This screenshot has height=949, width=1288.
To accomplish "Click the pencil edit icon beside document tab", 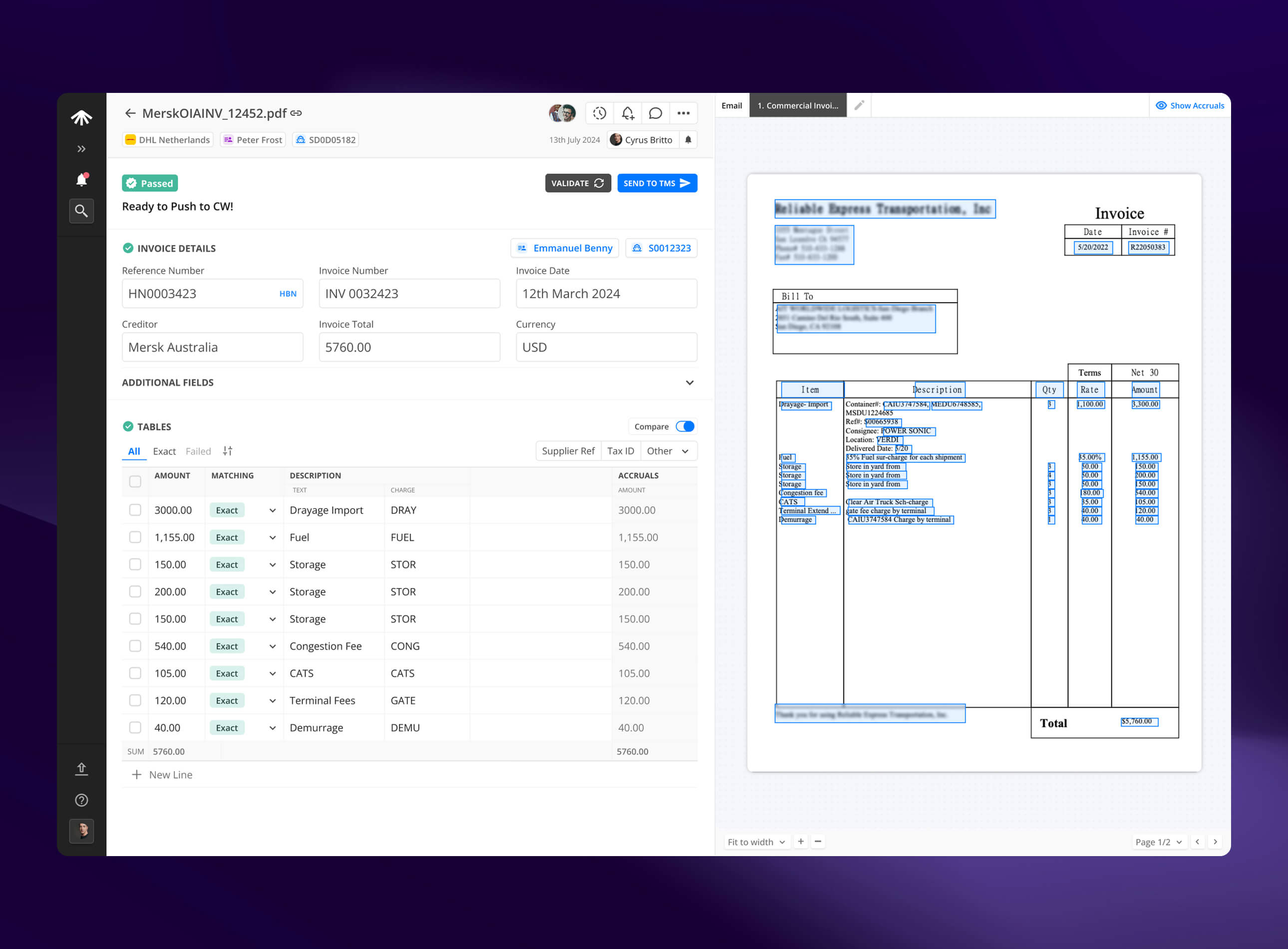I will coord(859,105).
